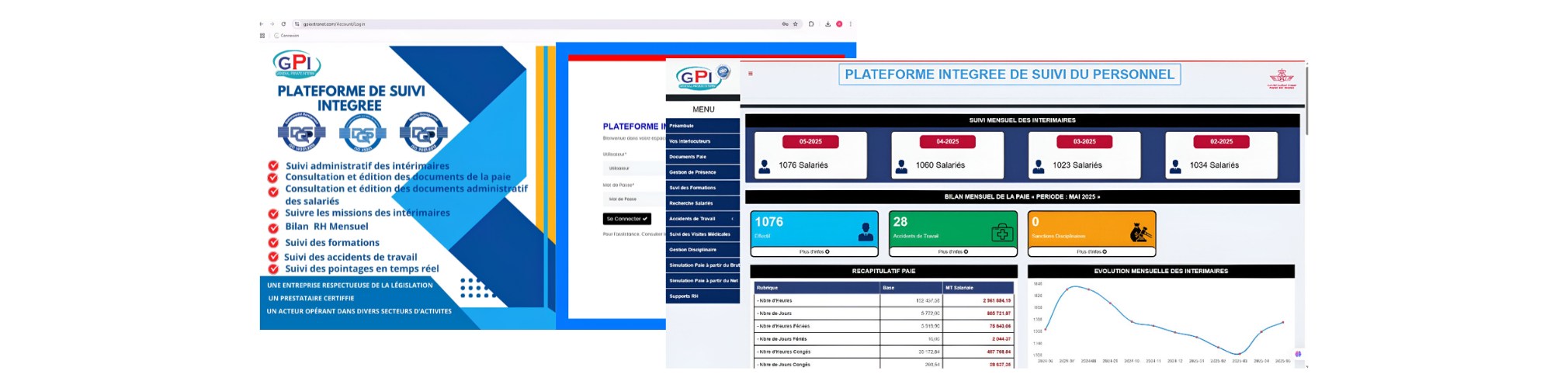The width and height of the screenshot is (1568, 388).
Task: Open Documents Paie in the sidebar menu
Action: coord(702,157)
